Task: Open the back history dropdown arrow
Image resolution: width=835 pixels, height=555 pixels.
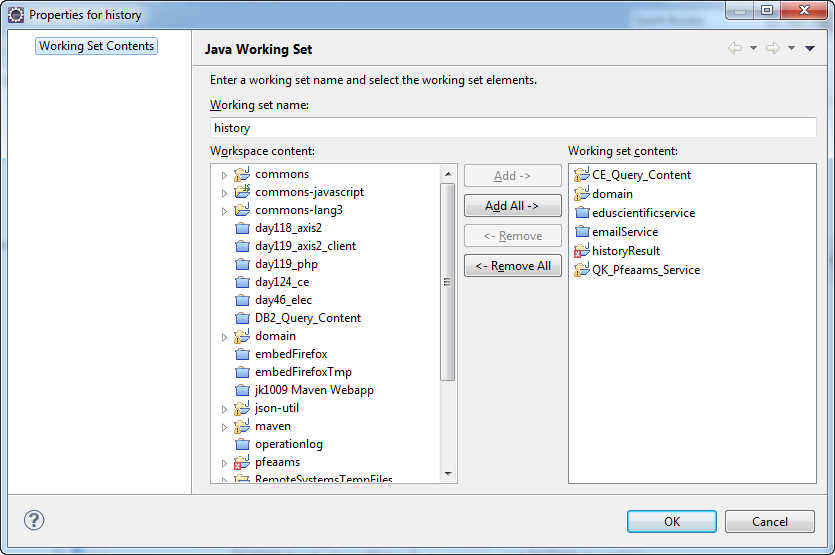Action: (753, 48)
